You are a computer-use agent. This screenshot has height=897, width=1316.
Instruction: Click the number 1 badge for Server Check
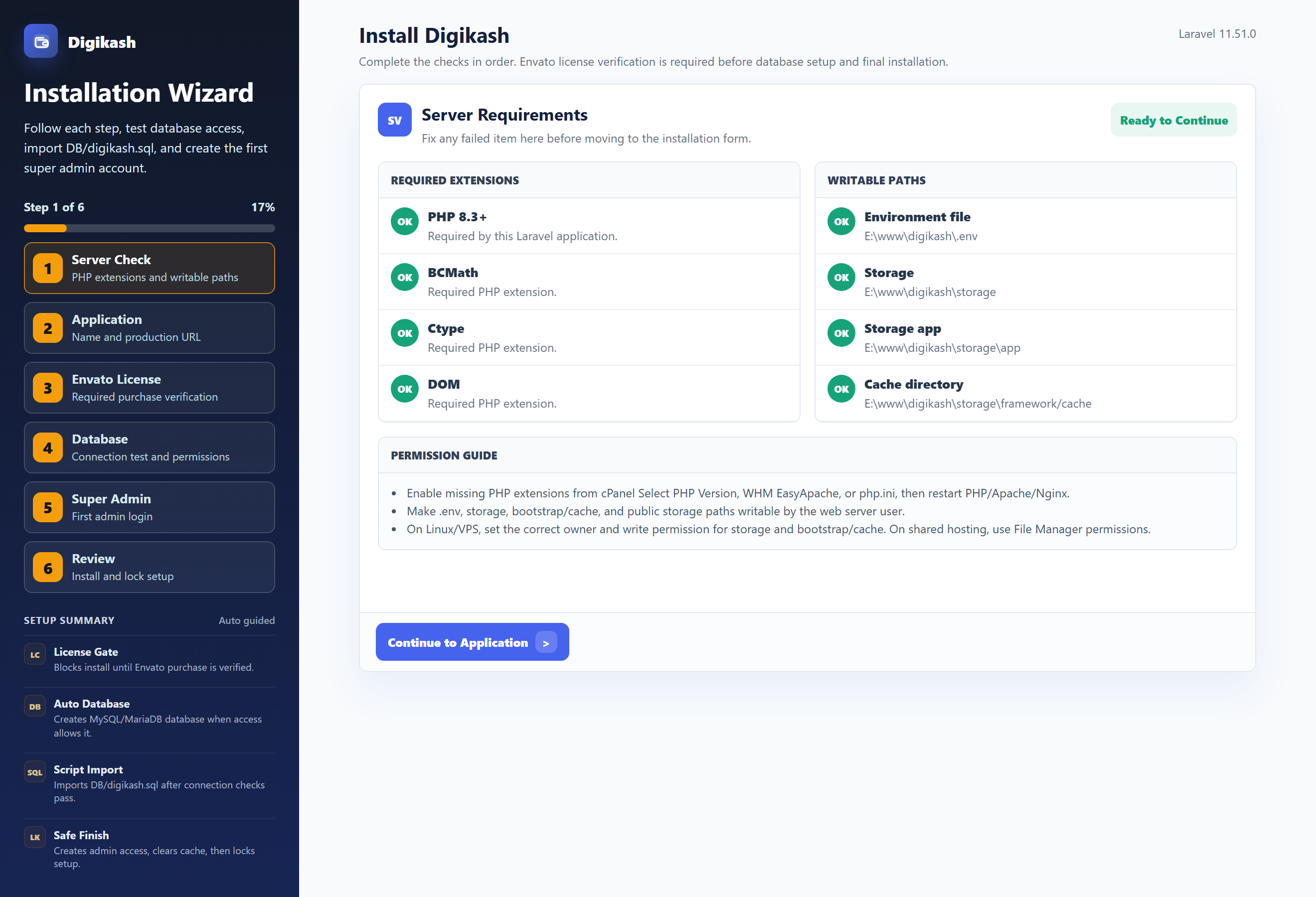(x=47, y=268)
